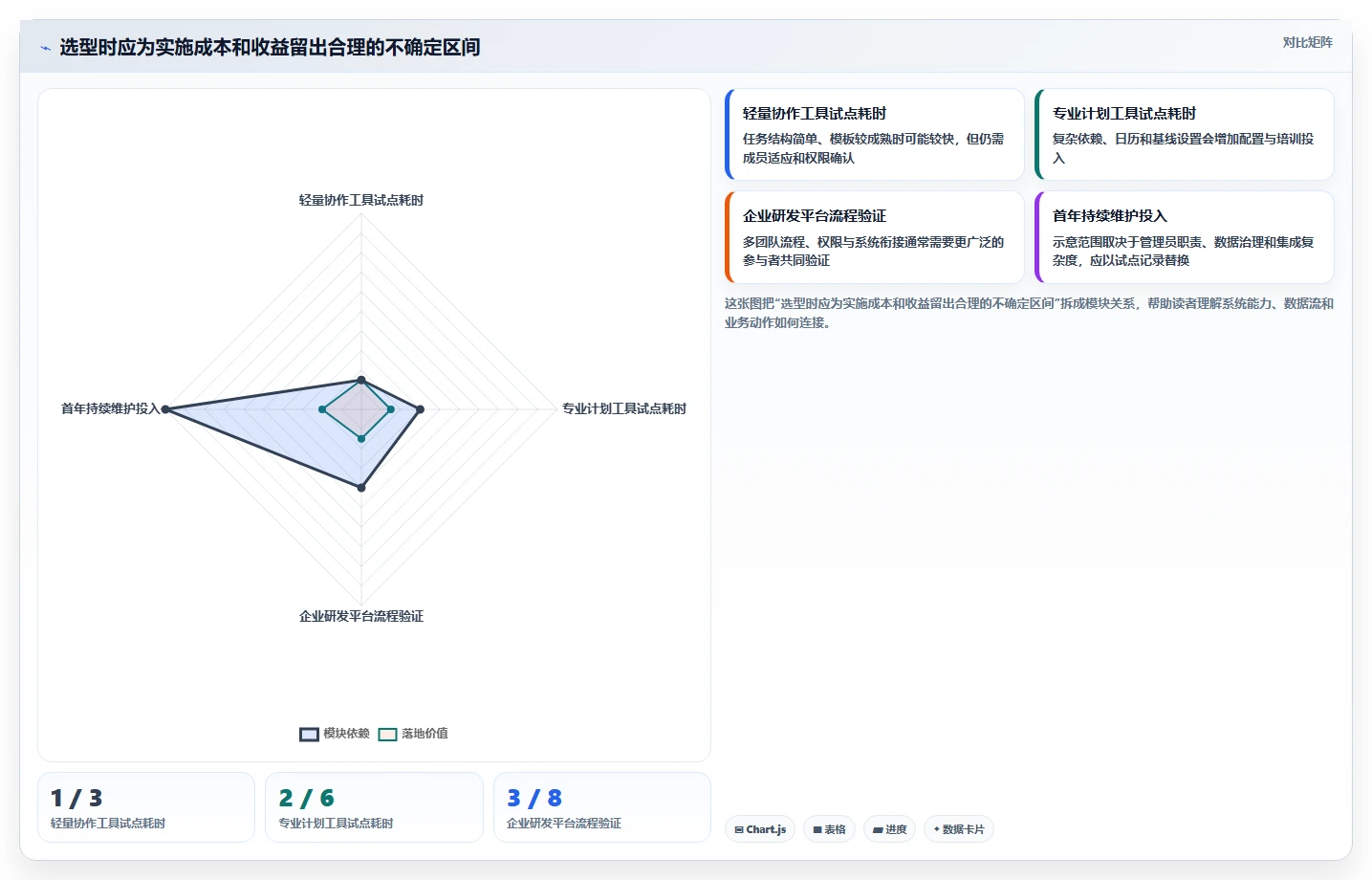Click the radar axis label 首年持续维护投入
Screen dimensions: 1372x880
(x=111, y=408)
